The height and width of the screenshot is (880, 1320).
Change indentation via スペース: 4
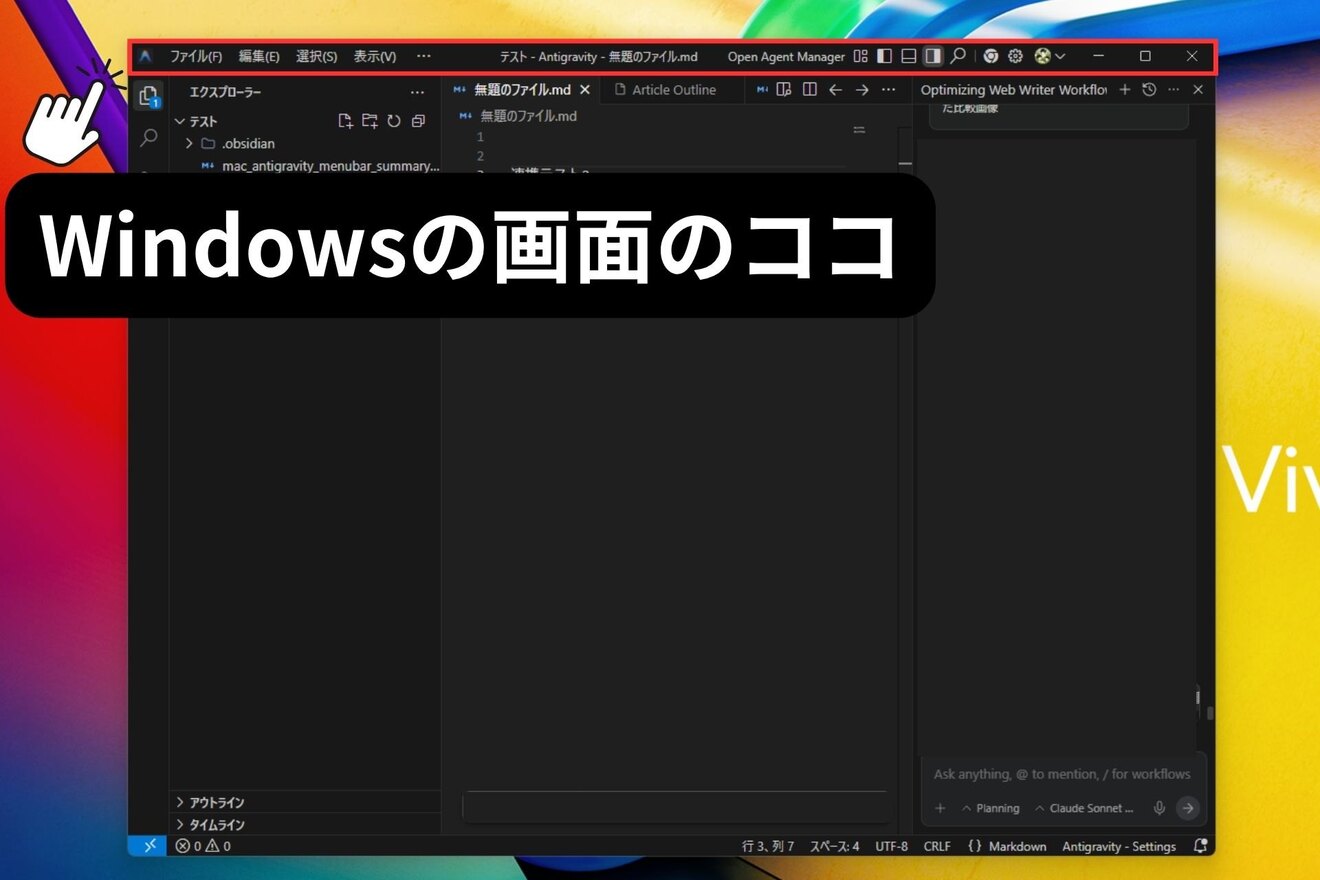pos(834,846)
